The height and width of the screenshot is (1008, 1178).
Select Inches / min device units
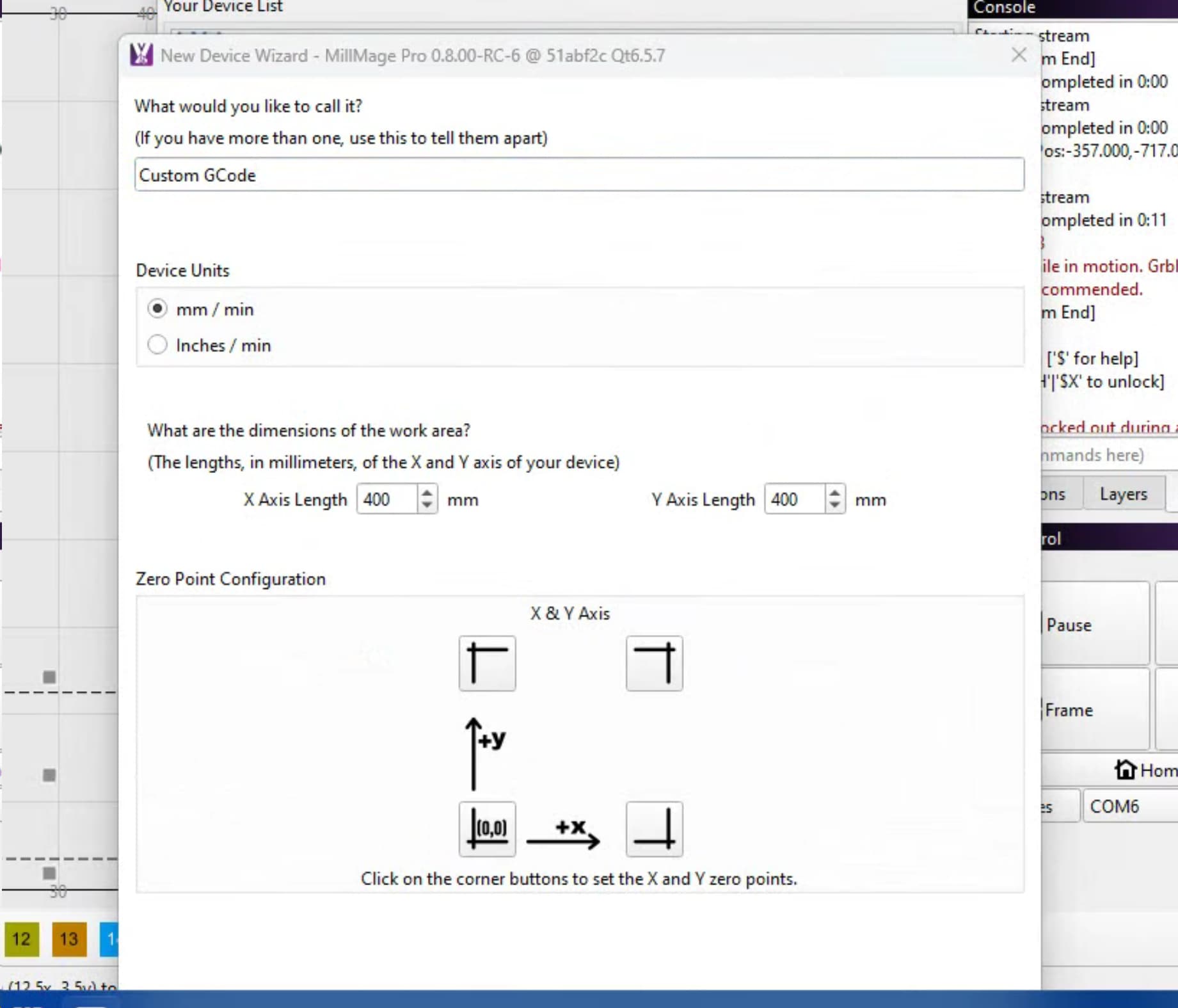(x=157, y=345)
